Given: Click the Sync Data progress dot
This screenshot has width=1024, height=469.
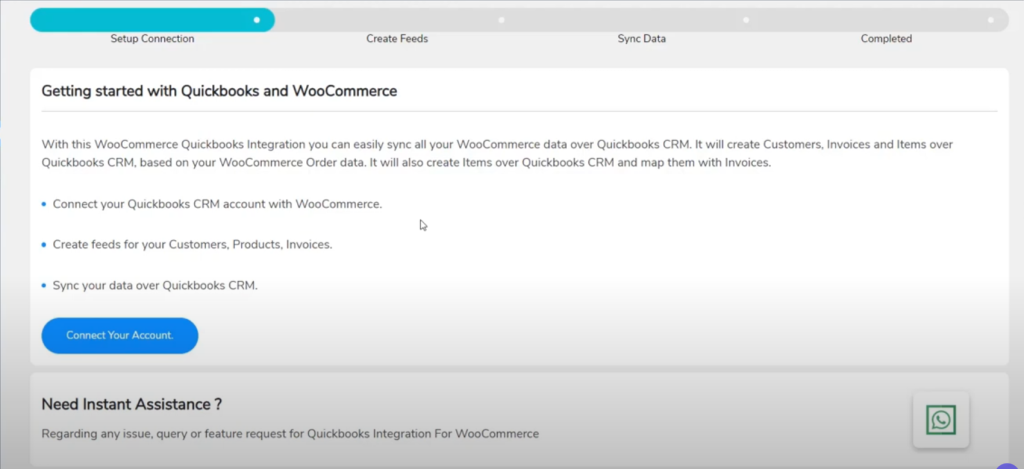Looking at the screenshot, I should point(746,20).
